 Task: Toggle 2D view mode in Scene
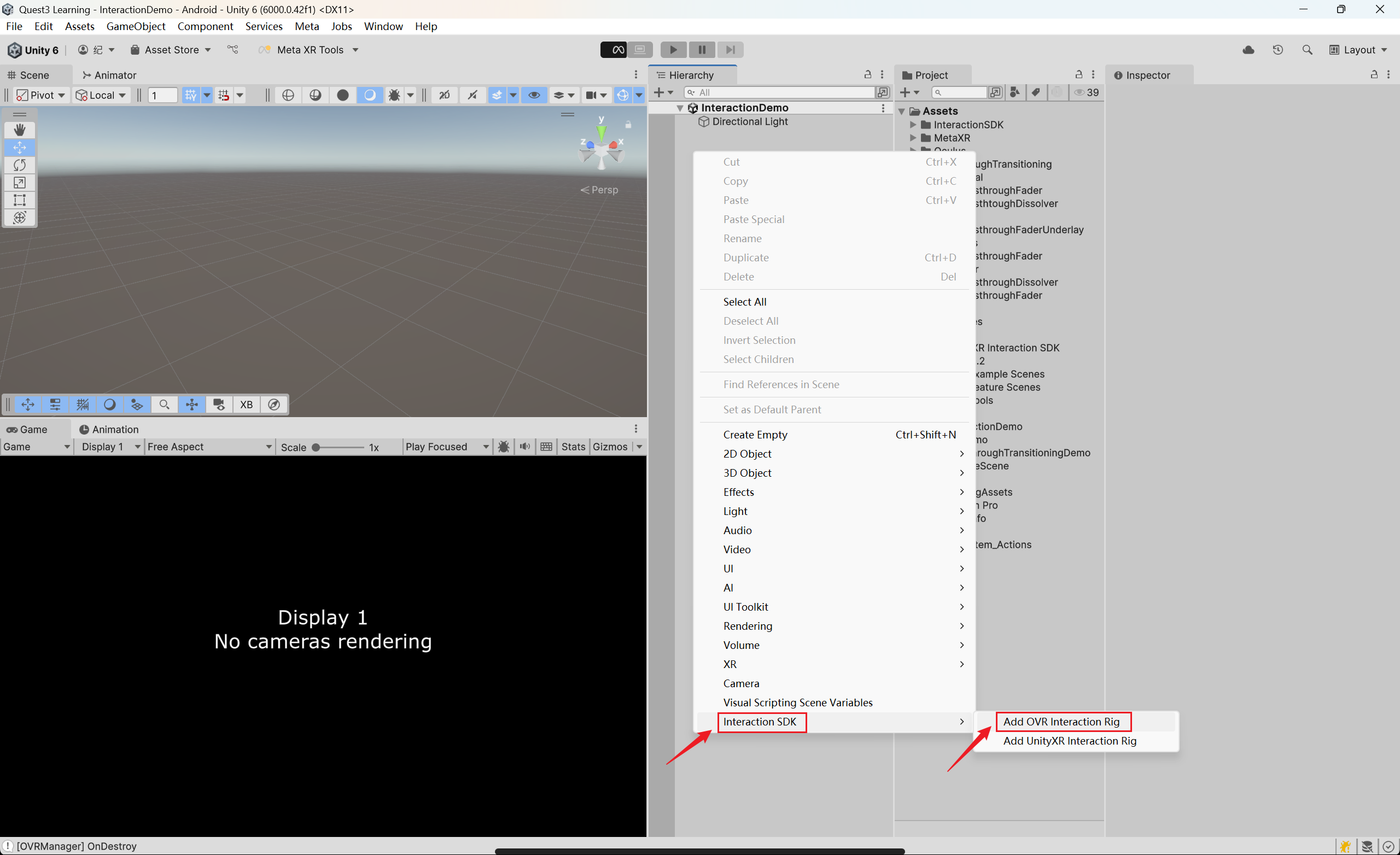[445, 95]
